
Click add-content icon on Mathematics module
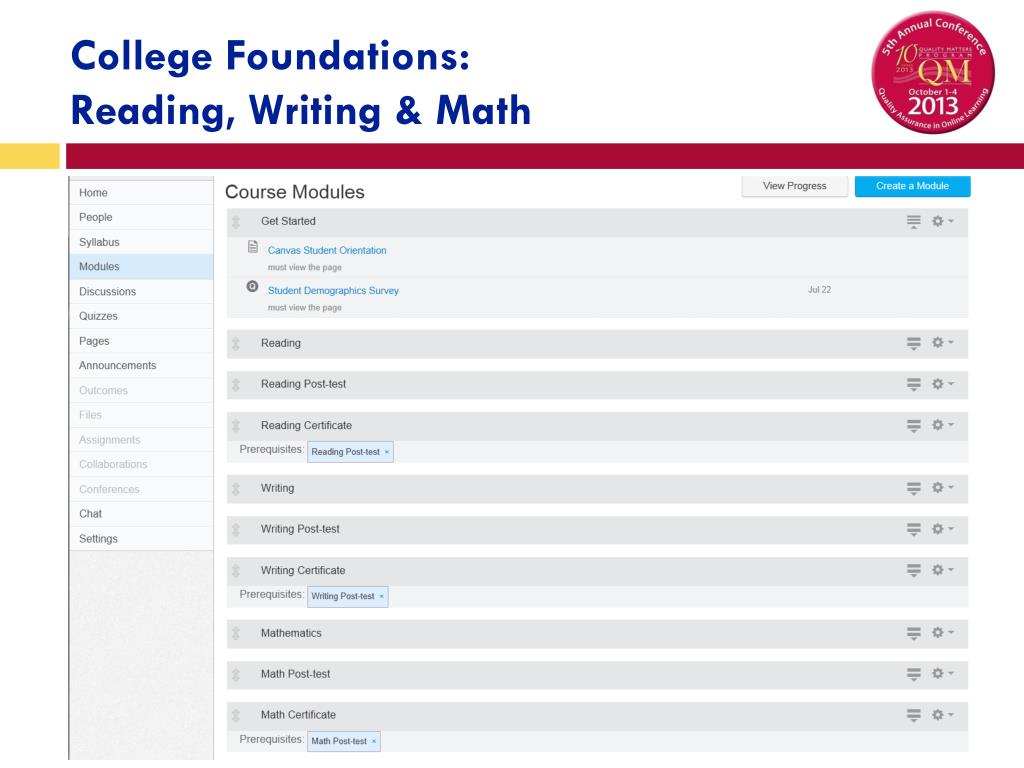pos(914,633)
